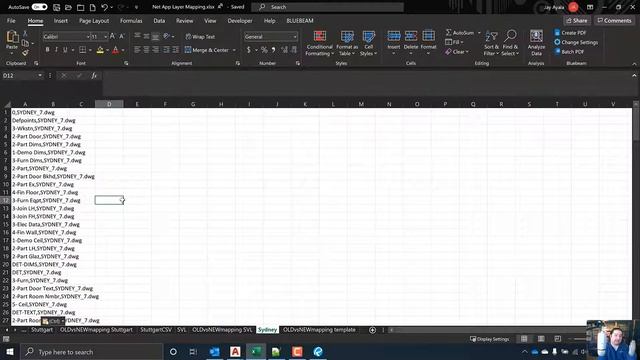The height and width of the screenshot is (360, 640).
Task: Select the StuttgartCSV sheet tab
Action: (156, 330)
